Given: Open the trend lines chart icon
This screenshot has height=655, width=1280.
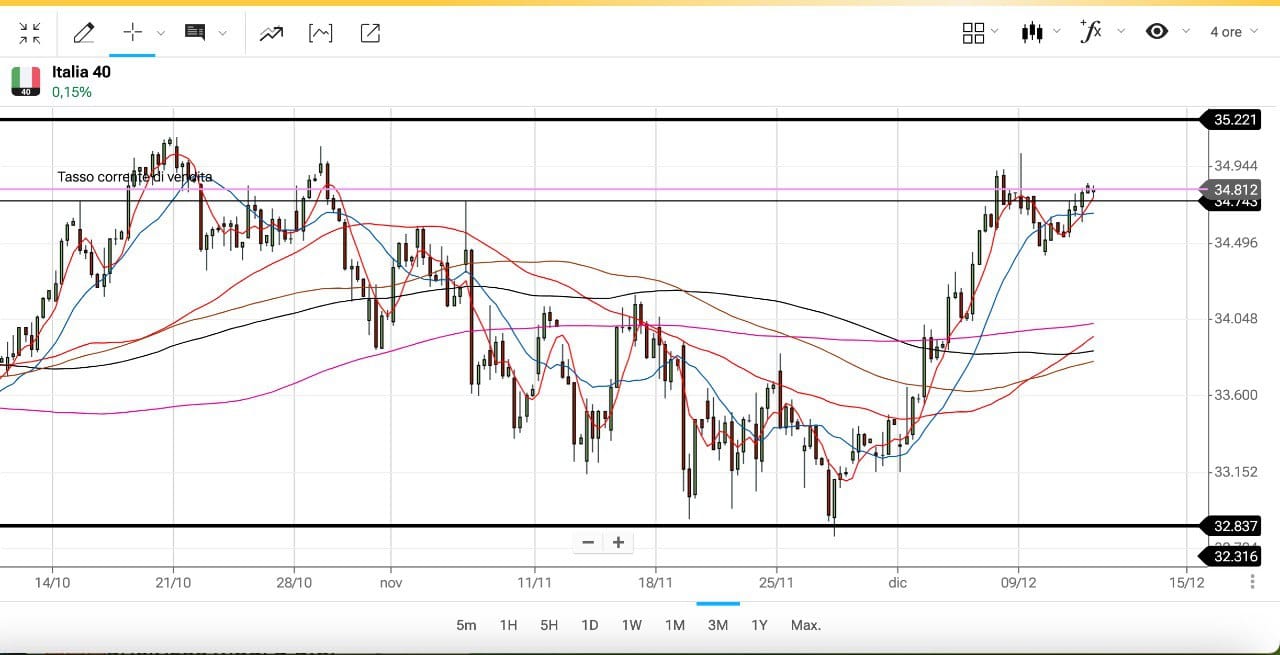Looking at the screenshot, I should (x=270, y=33).
